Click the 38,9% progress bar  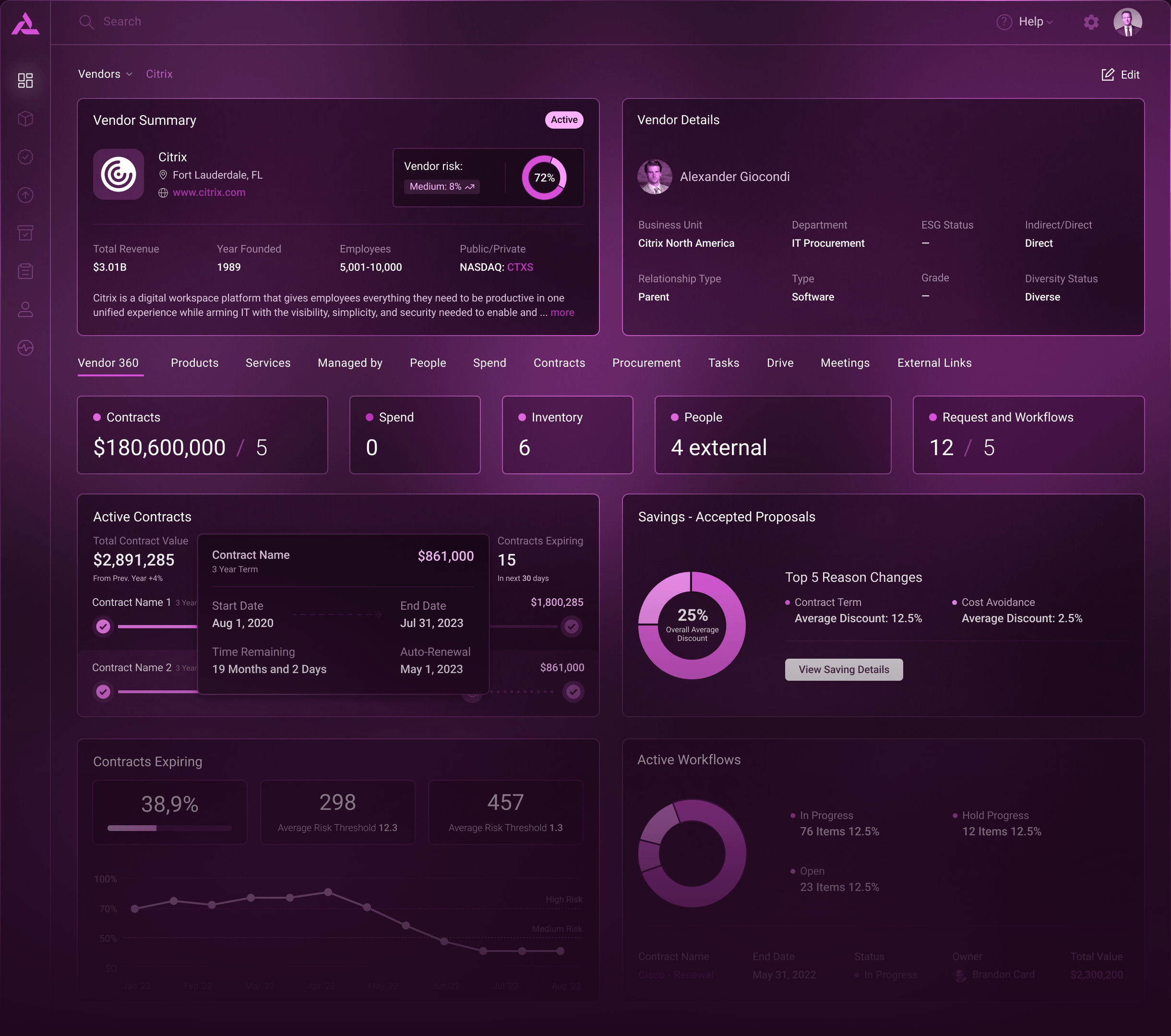coord(169,828)
